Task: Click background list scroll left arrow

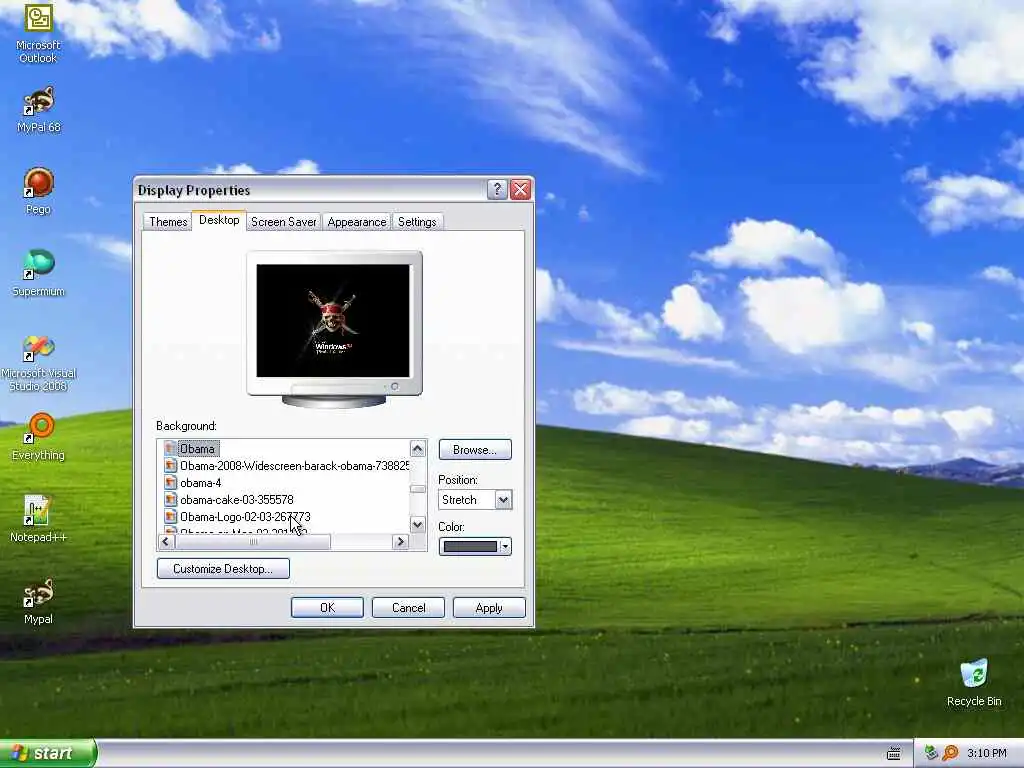Action: point(166,541)
